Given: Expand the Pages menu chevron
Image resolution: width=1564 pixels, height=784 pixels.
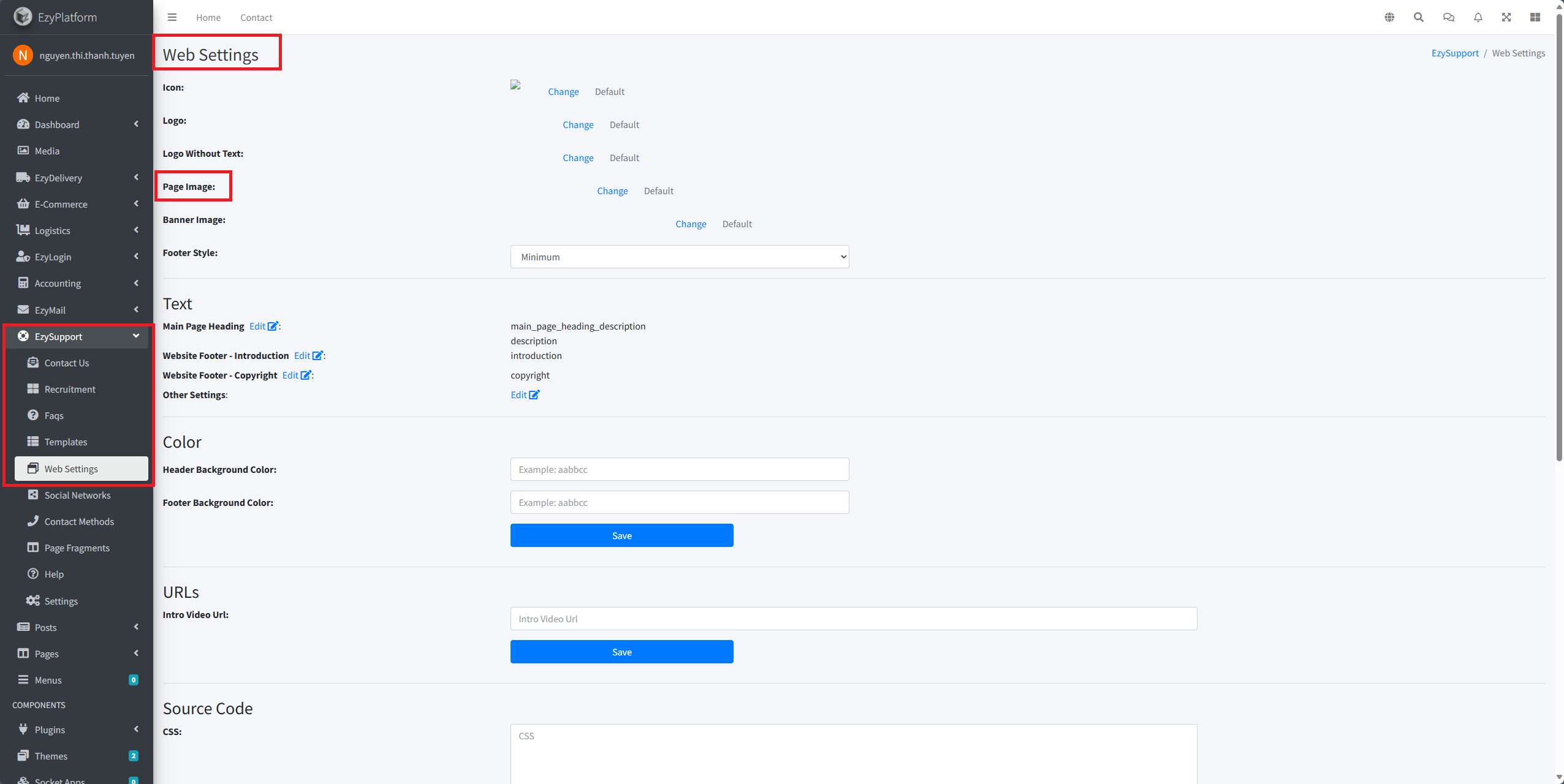Looking at the screenshot, I should [x=136, y=654].
